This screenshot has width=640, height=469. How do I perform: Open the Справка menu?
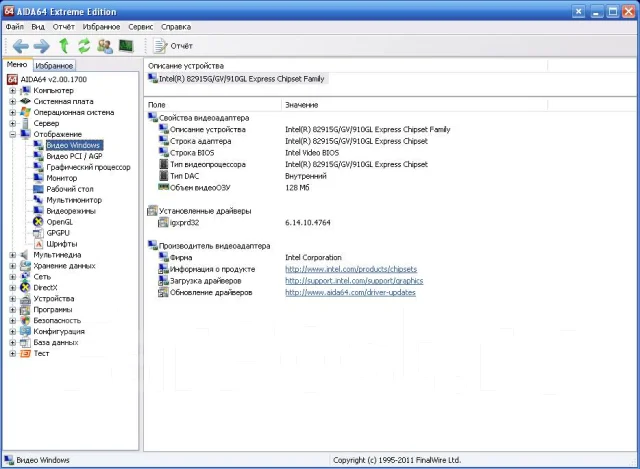[x=176, y=27]
